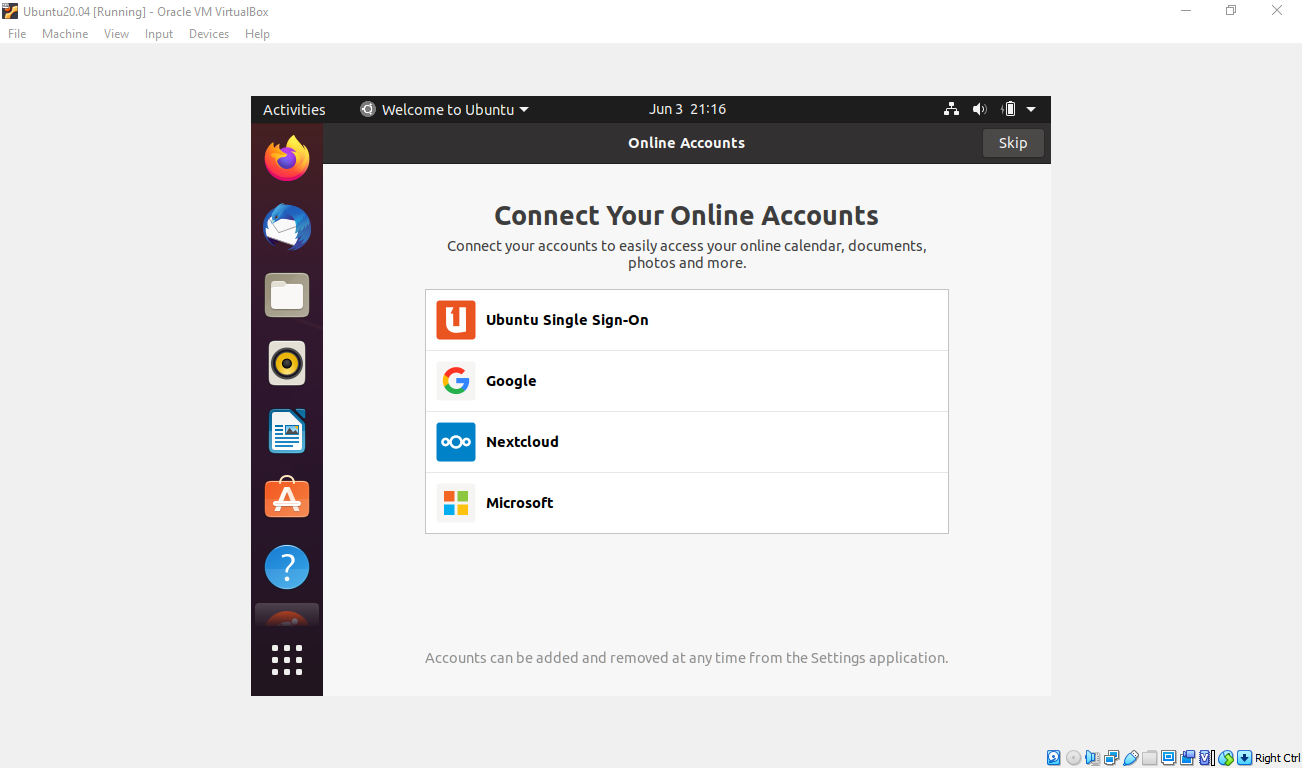Open Firefox from the Ubuntu dock

coord(287,158)
